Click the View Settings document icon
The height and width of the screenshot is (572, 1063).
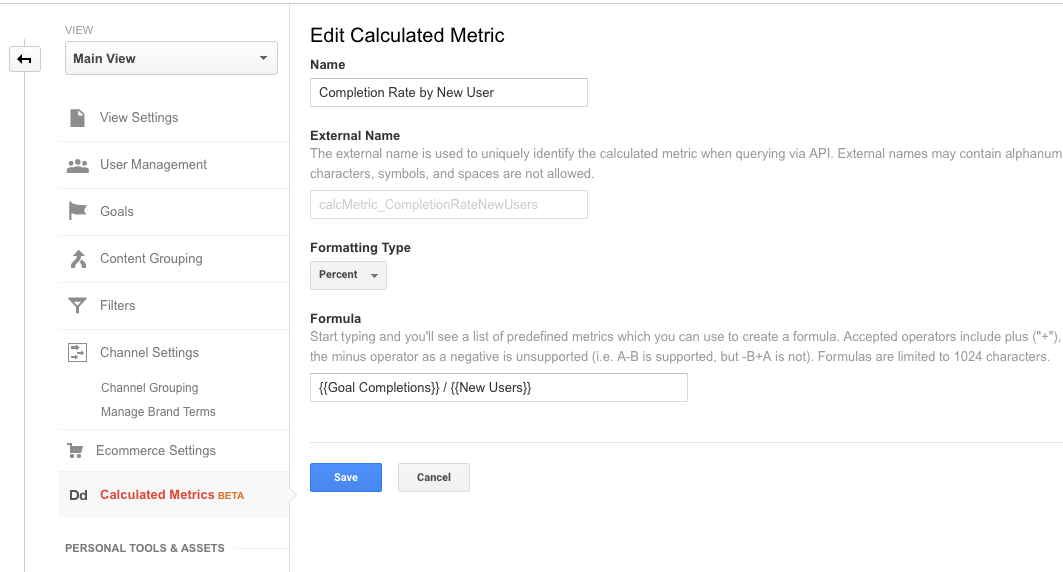(x=77, y=118)
